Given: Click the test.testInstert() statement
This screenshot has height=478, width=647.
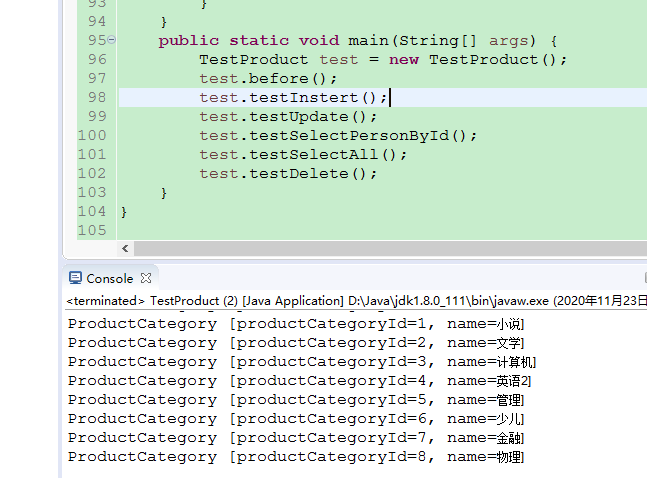Looking at the screenshot, I should 293,97.
